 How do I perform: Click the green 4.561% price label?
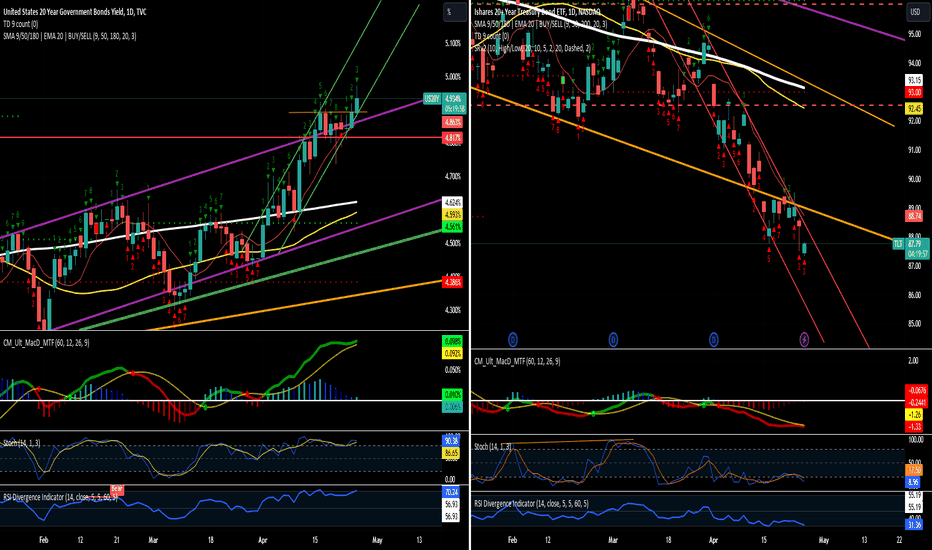click(x=453, y=227)
